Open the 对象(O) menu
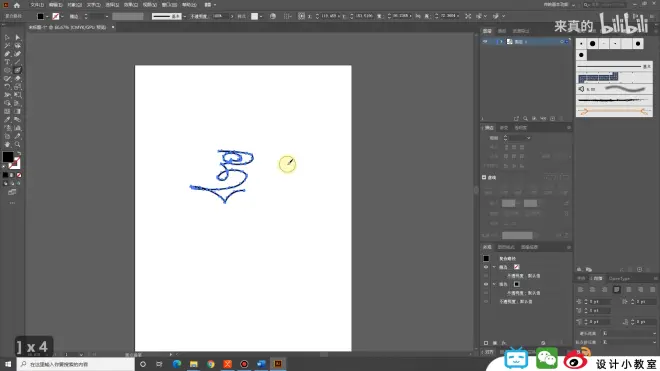 pyautogui.click(x=75, y=5)
